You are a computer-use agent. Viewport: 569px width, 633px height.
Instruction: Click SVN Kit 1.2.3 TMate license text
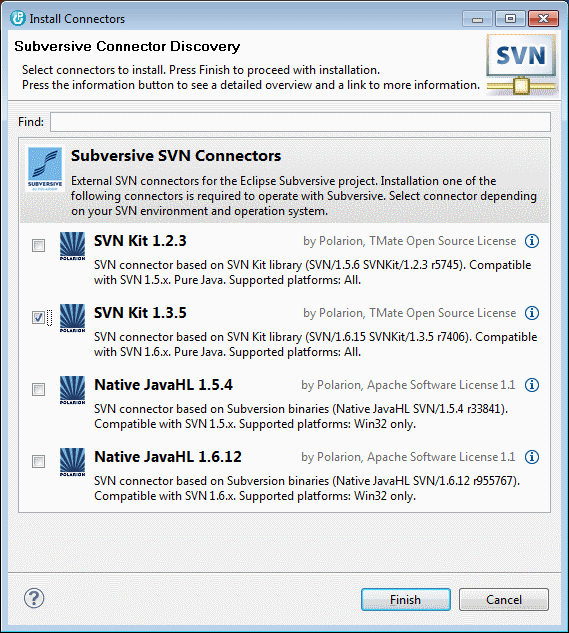(409, 241)
